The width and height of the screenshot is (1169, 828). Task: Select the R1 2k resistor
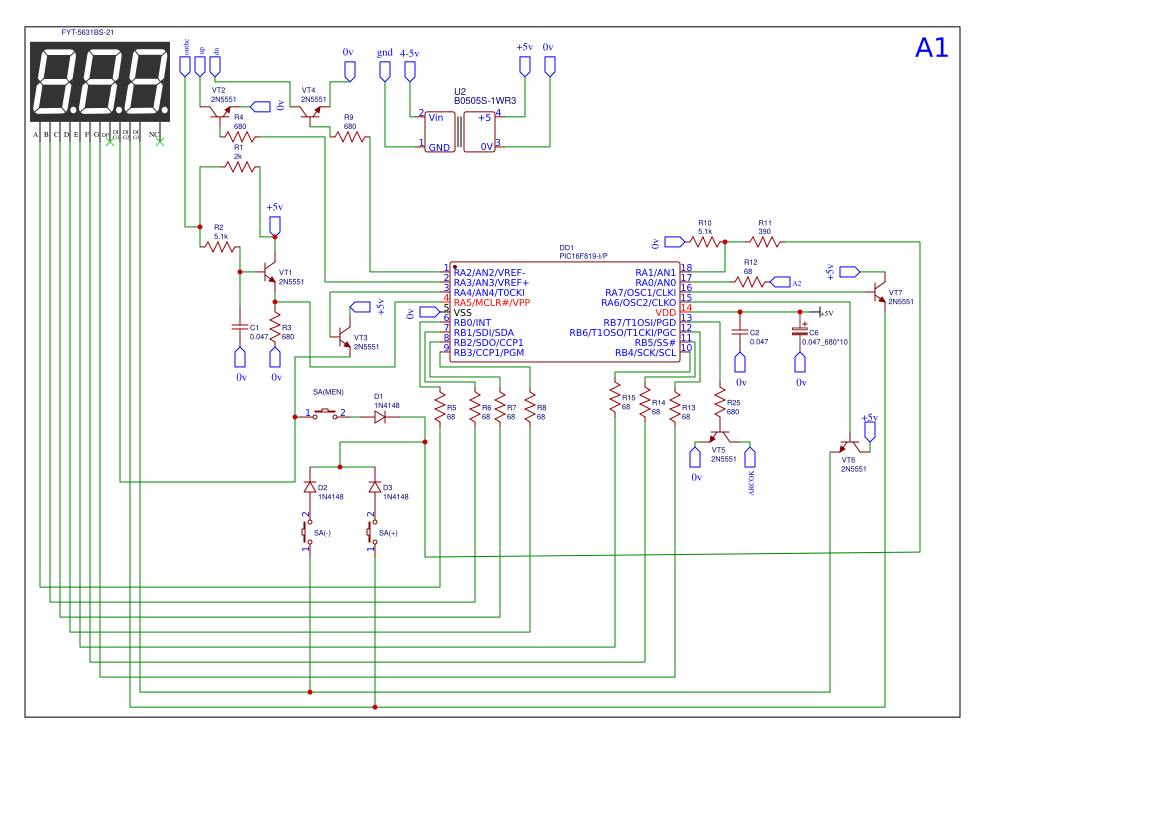[240, 168]
